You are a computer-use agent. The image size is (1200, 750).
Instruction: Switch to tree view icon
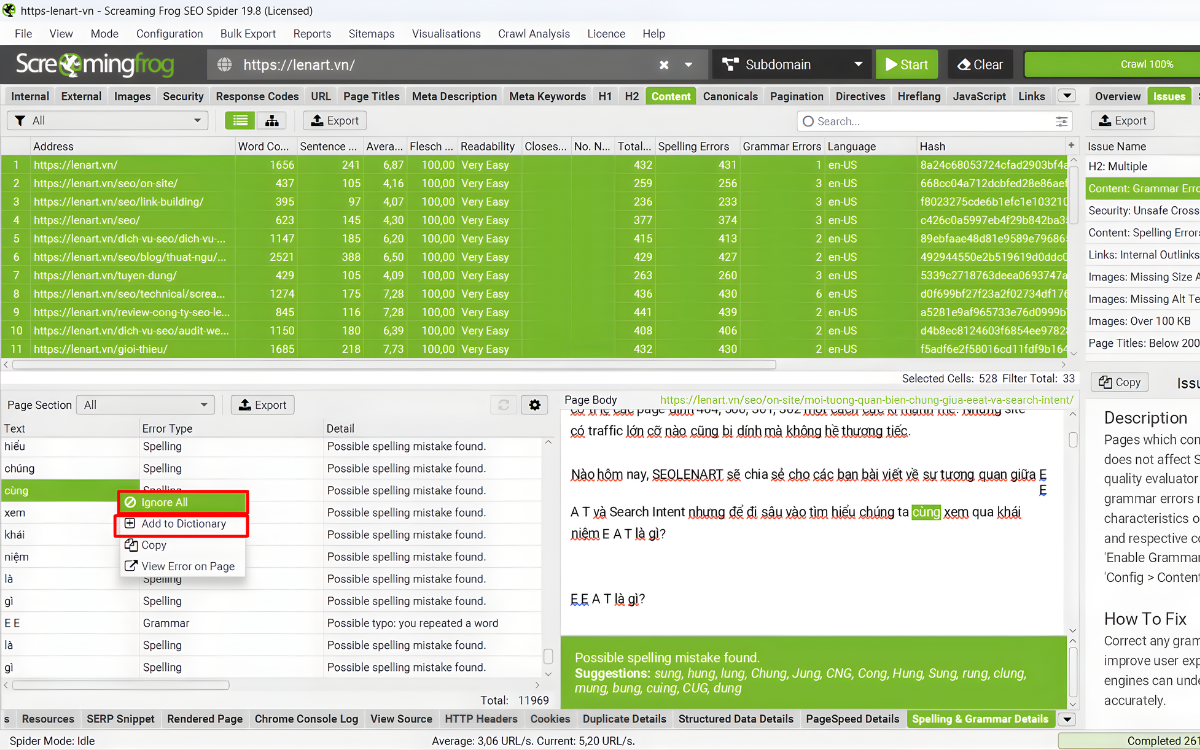271,121
